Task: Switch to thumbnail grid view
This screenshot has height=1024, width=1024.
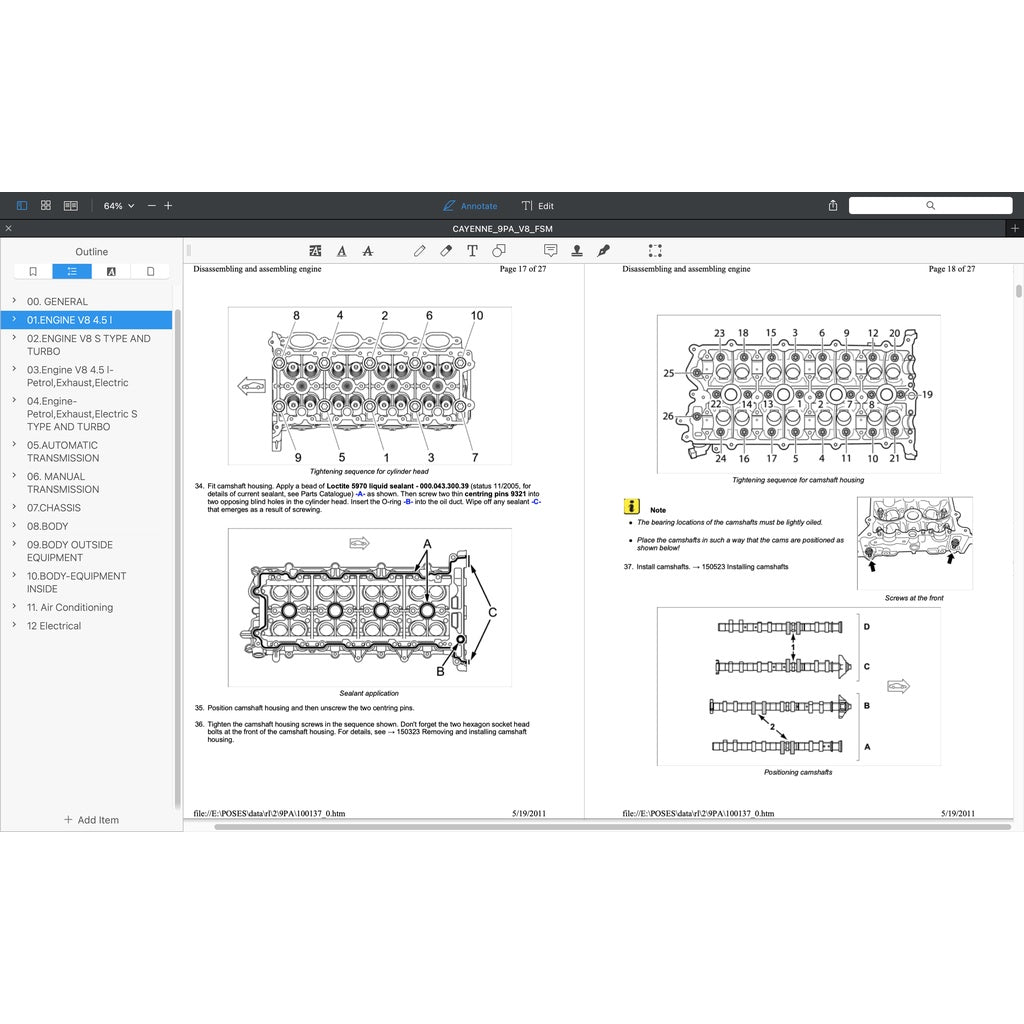Action: (x=46, y=205)
